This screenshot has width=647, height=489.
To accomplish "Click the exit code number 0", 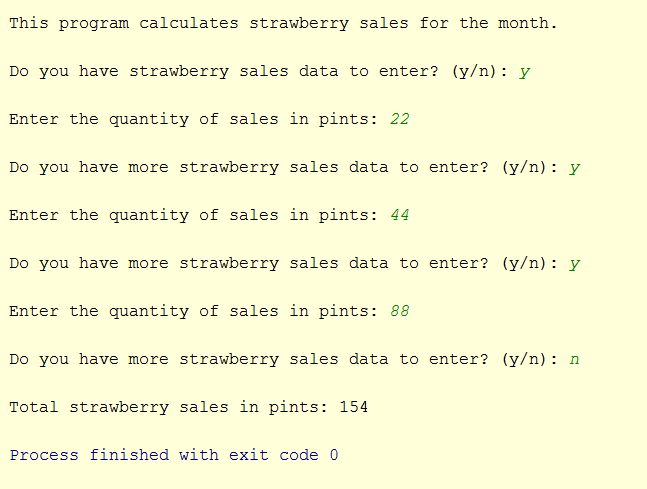I will 334,455.
